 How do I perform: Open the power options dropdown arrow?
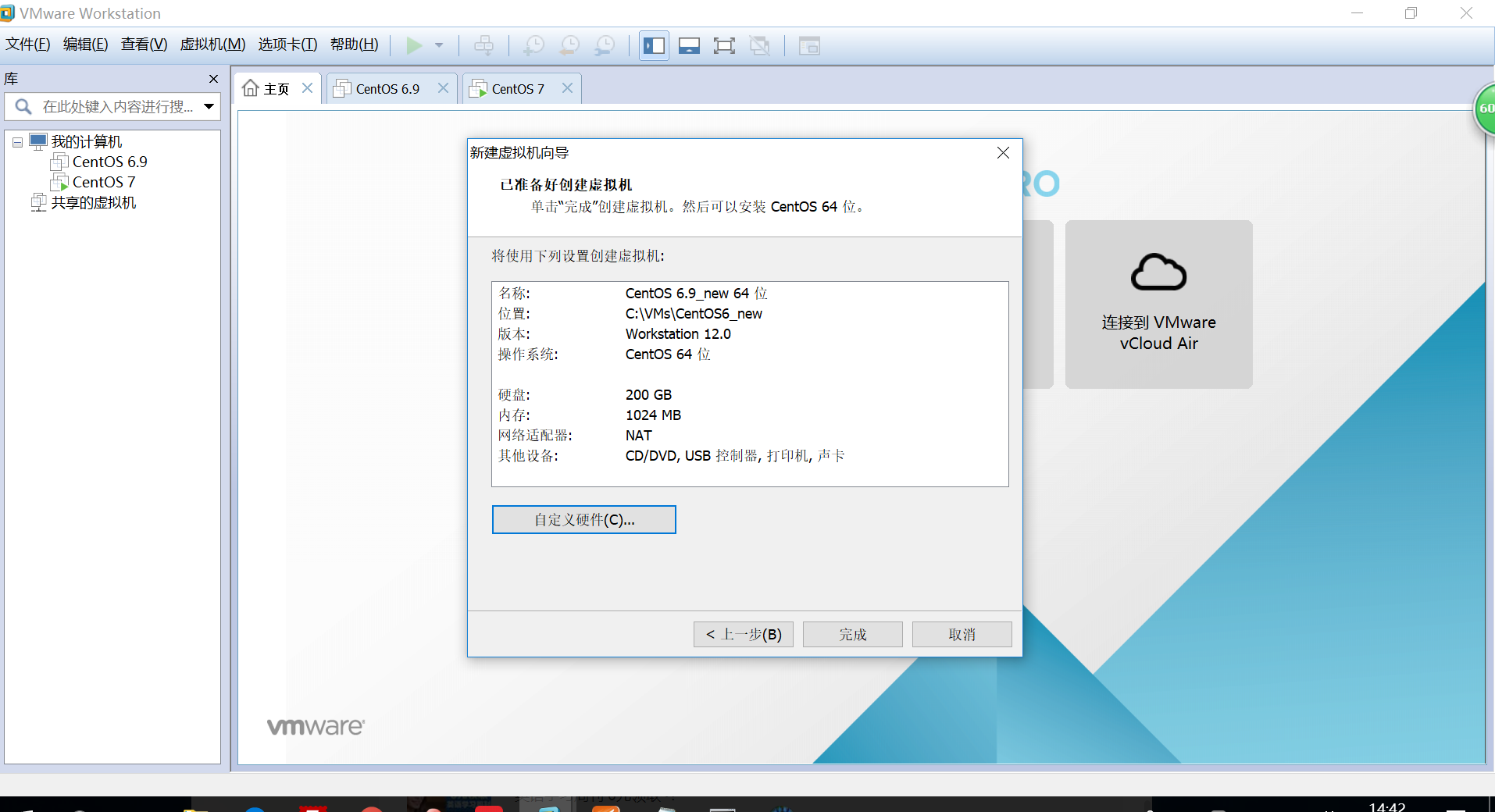pos(439,45)
